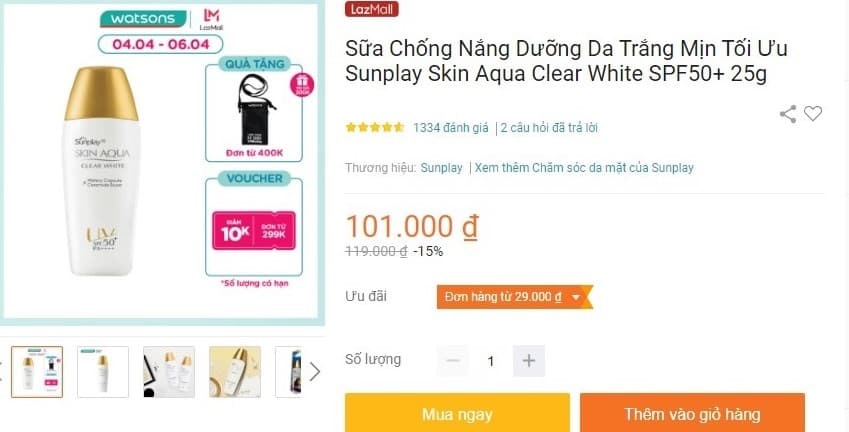Select the first product thumbnail with voucher
The height and width of the screenshot is (432, 849).
(x=37, y=372)
